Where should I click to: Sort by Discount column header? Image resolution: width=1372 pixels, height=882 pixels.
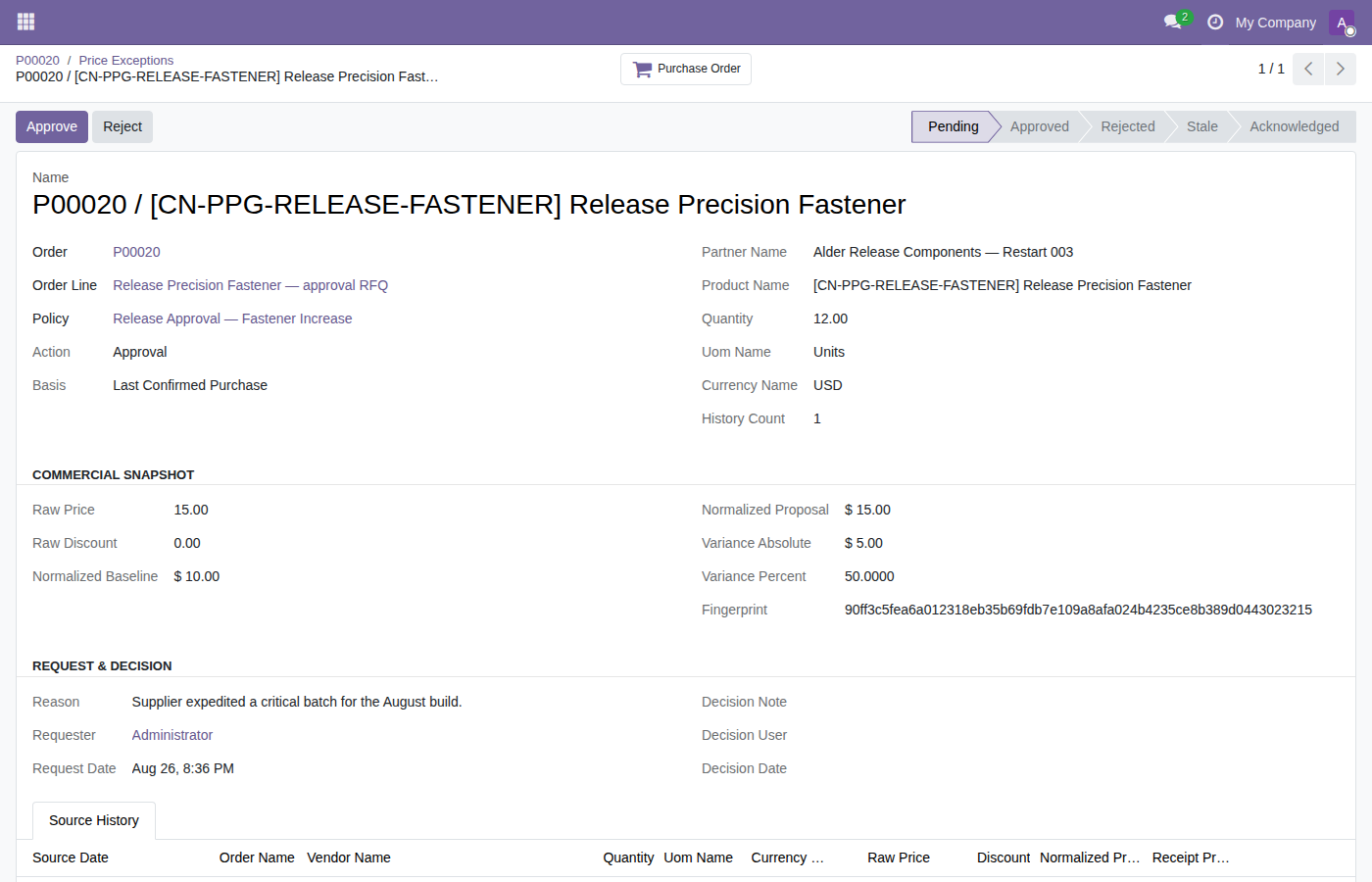1004,857
